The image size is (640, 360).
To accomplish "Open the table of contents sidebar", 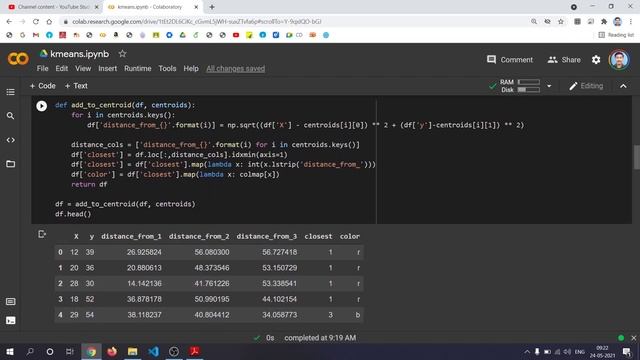I will (x=11, y=92).
